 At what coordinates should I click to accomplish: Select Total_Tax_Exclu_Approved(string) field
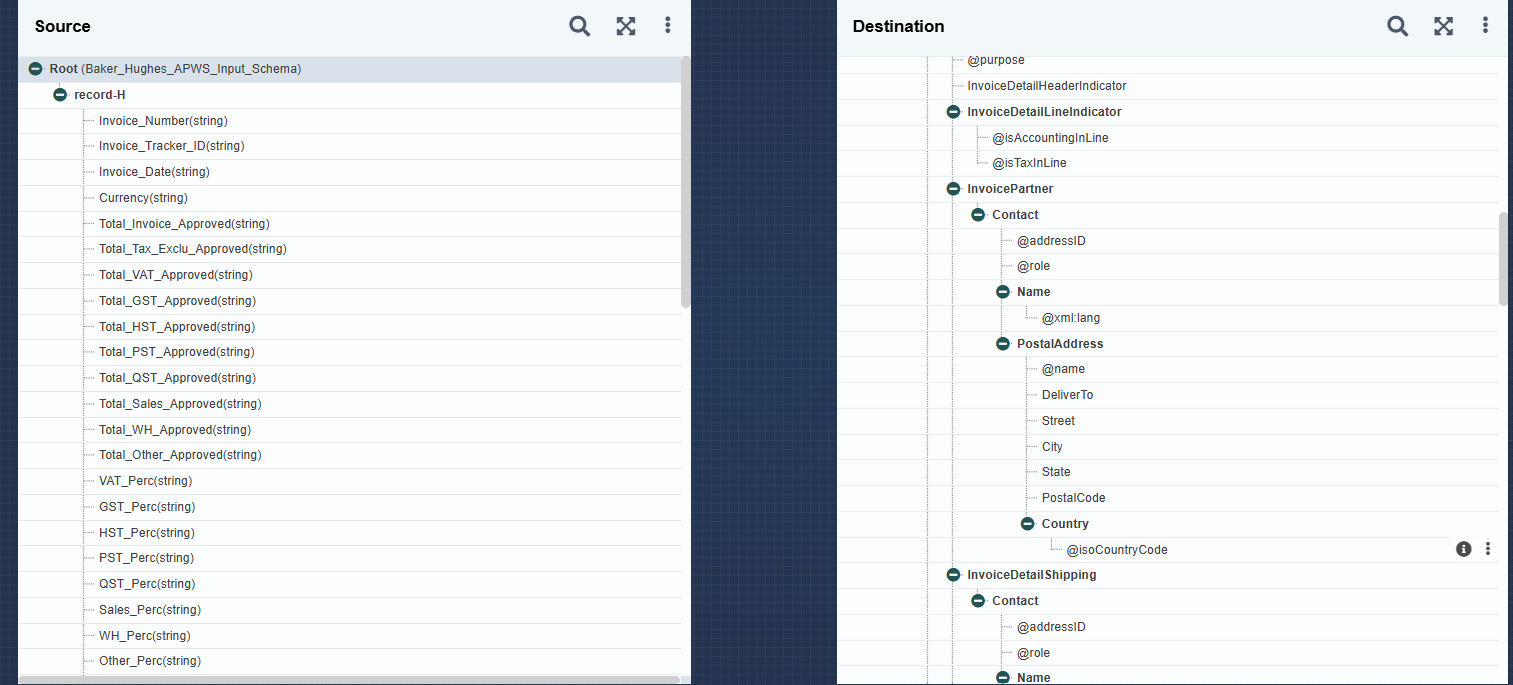click(x=193, y=249)
